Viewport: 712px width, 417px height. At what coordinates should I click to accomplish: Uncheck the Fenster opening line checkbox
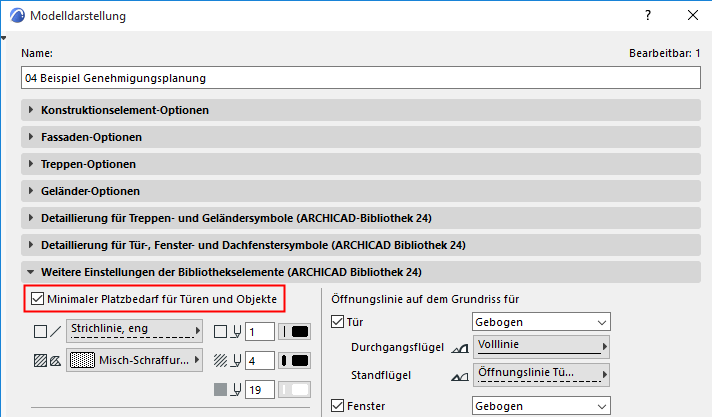(x=337, y=406)
